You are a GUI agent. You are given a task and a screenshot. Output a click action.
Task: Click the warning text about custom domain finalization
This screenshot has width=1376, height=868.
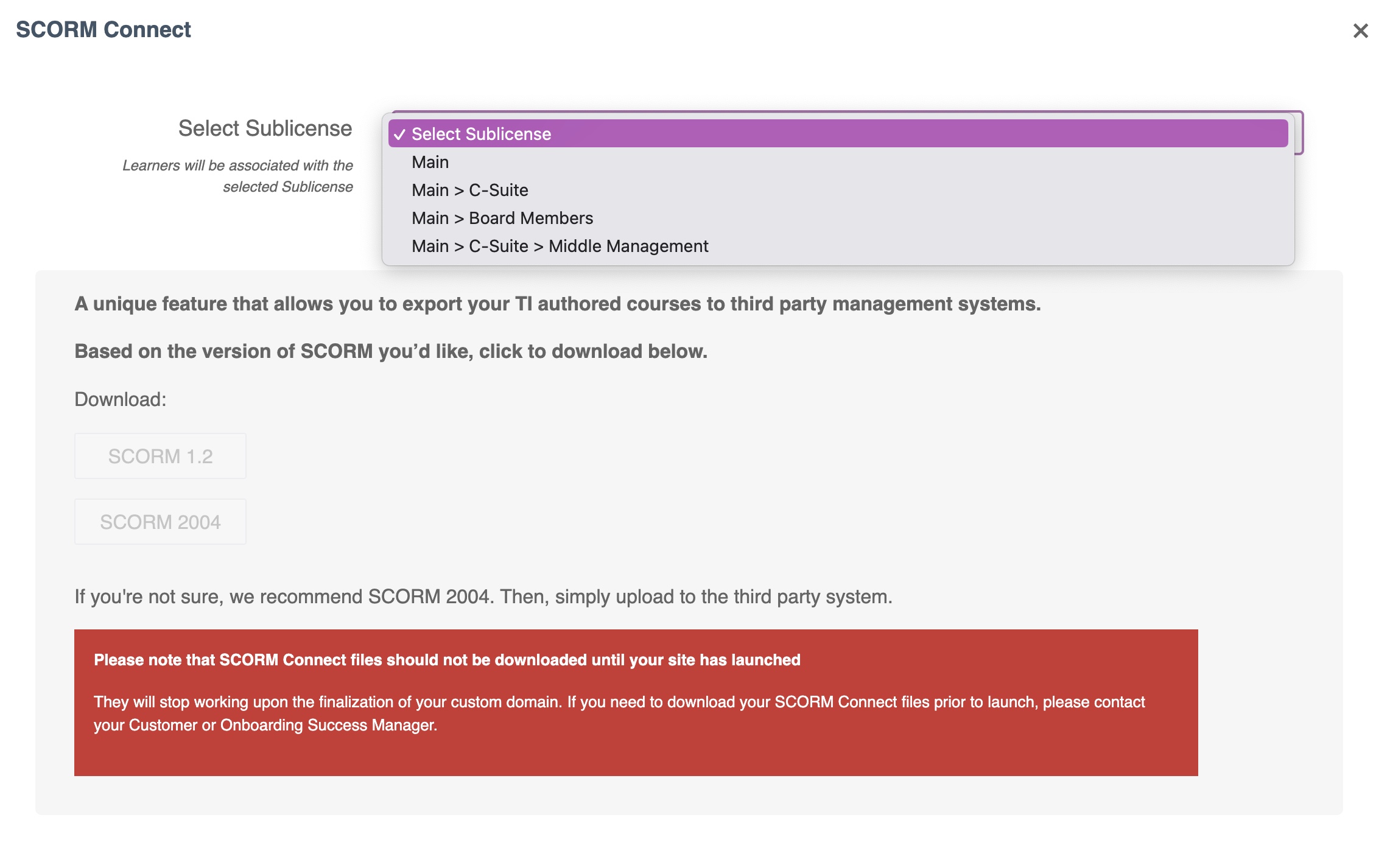[619, 713]
